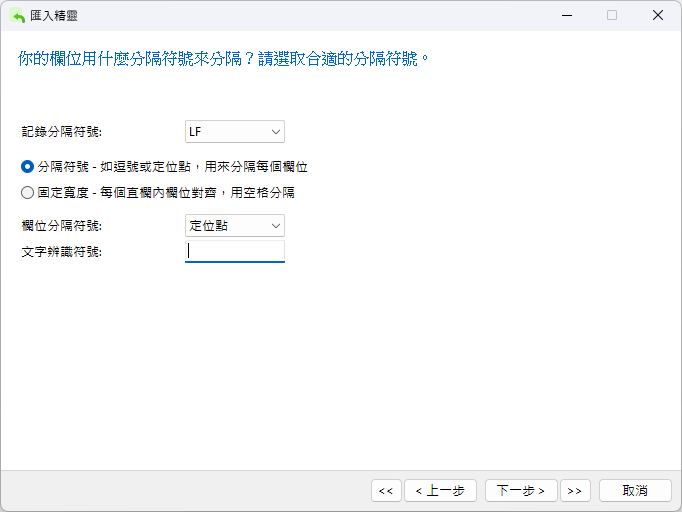The height and width of the screenshot is (512, 682).
Task: Click the 匯入精靈 app icon in title bar
Action: coord(17,15)
